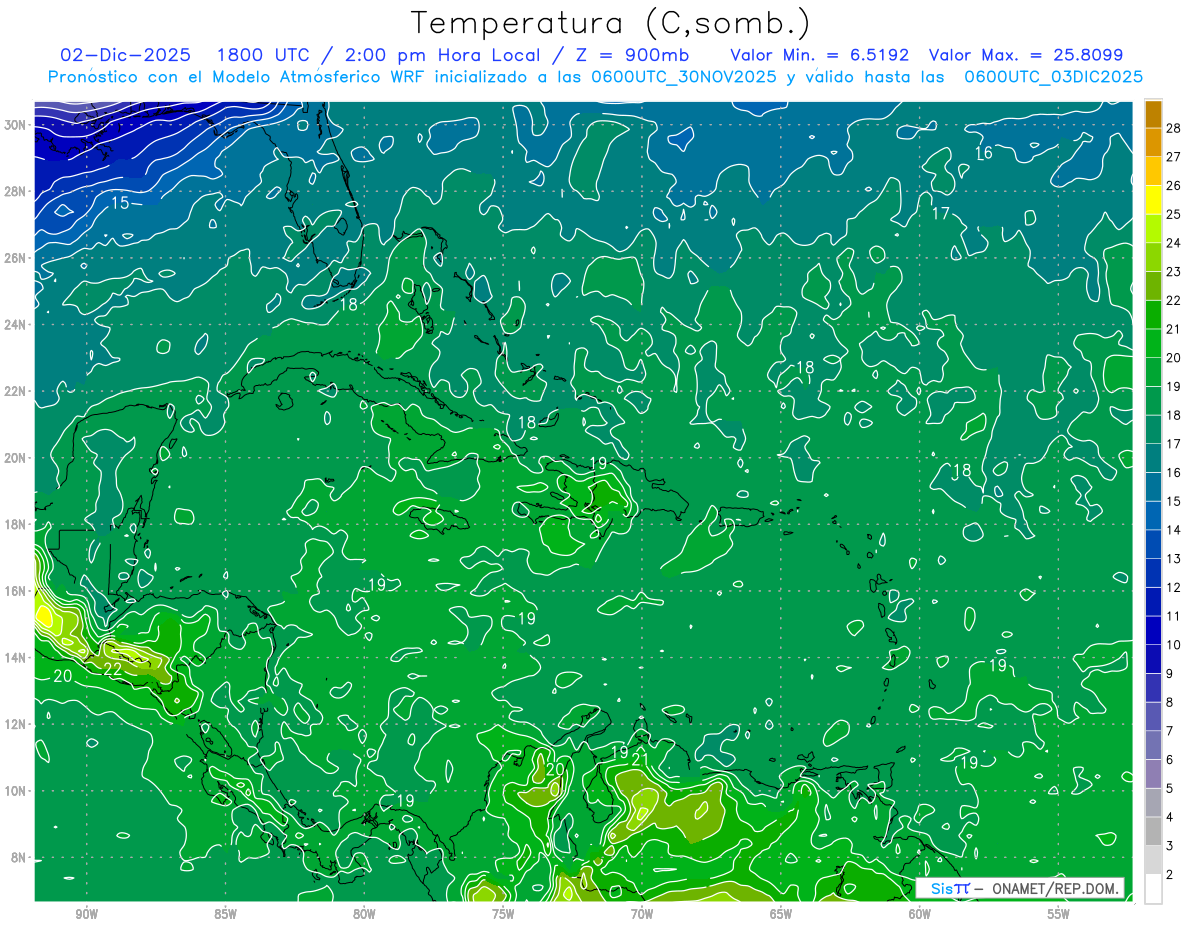Click the "4" color scale label
This screenshot has width=1200, height=927.
point(1169,818)
